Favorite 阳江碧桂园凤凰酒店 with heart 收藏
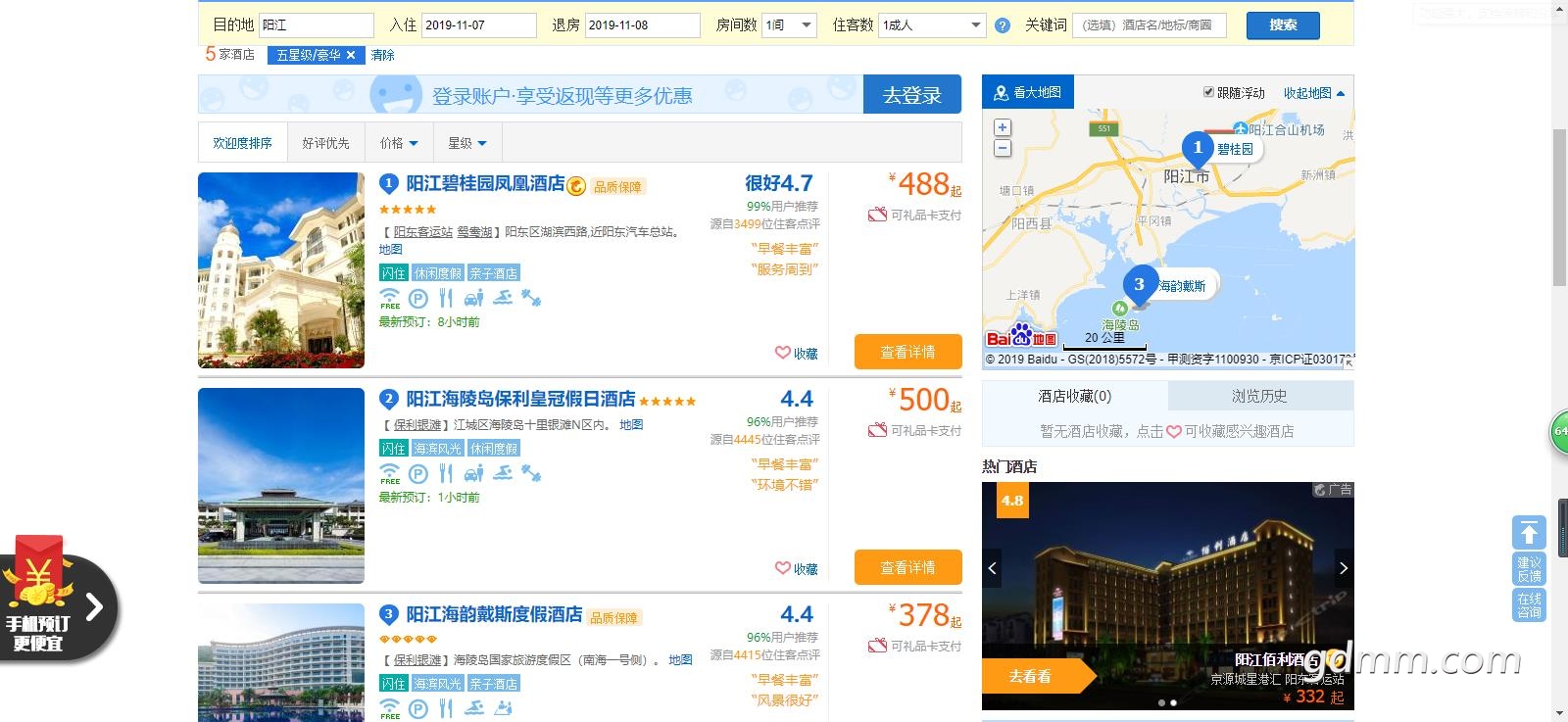This screenshot has width=1568, height=722. (x=796, y=353)
